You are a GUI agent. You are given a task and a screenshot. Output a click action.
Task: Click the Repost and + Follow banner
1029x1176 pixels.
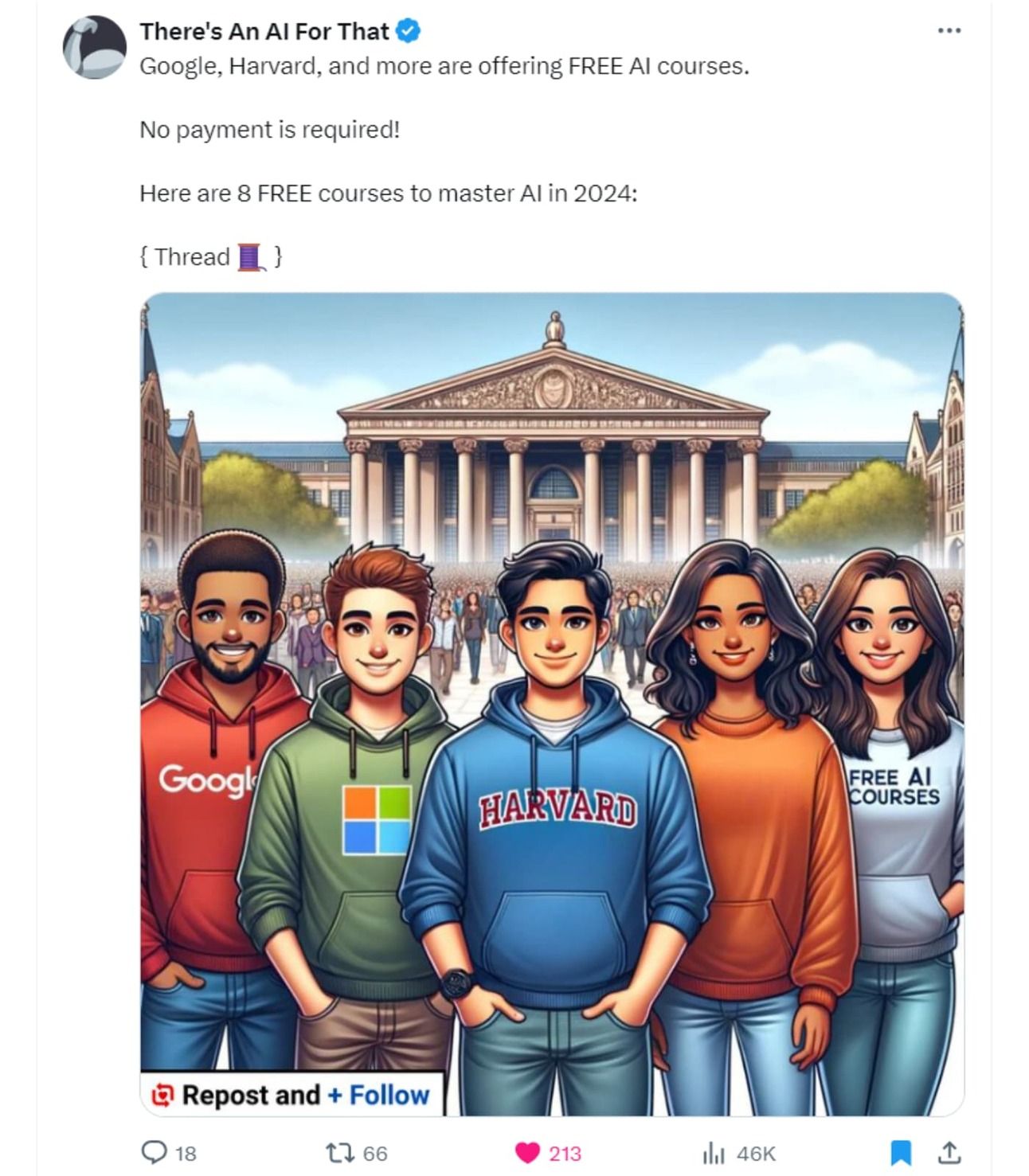[291, 1095]
